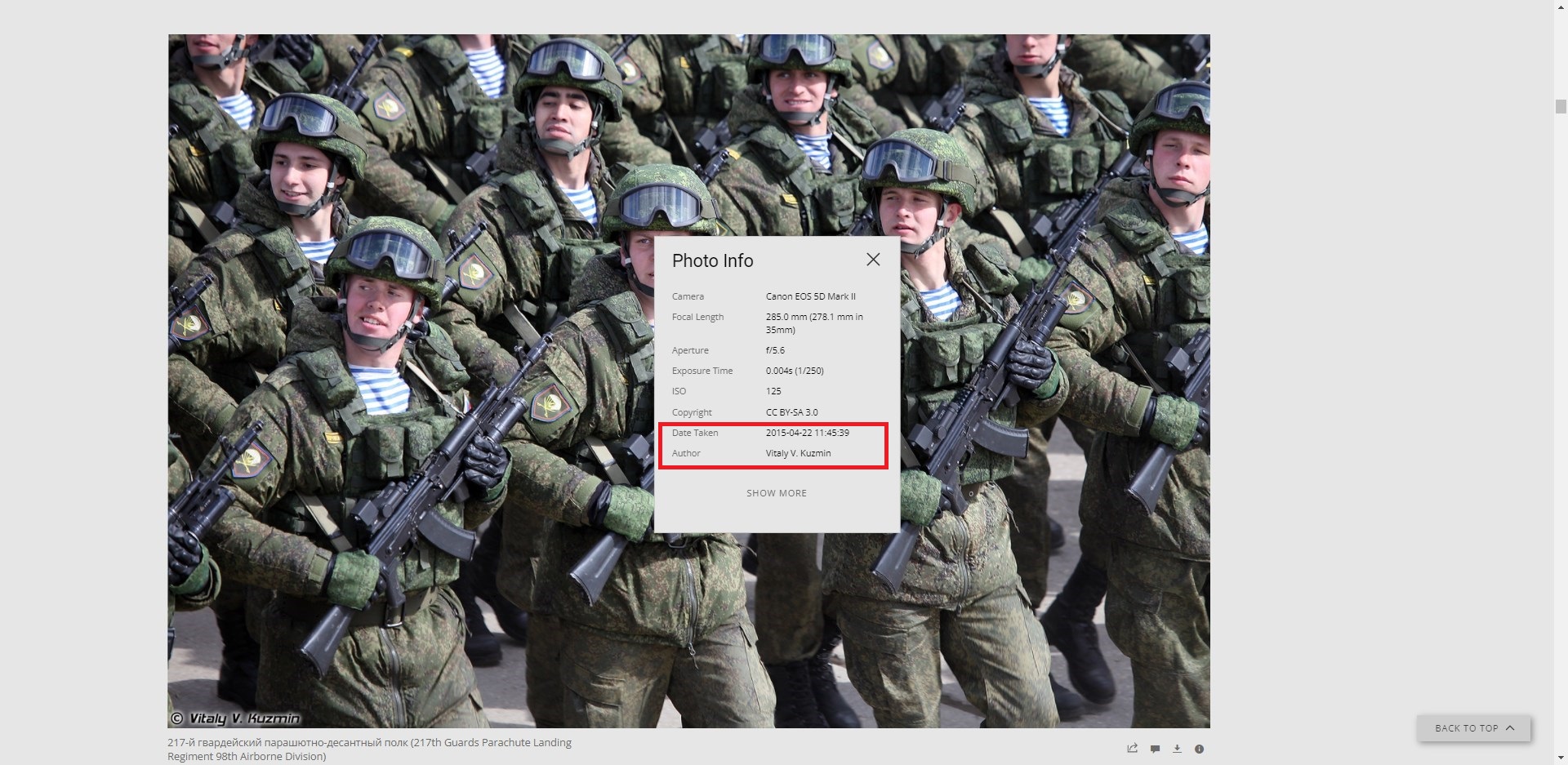Viewport: 1568px width, 765px height.
Task: Click the vertical scrollbar thumb
Action: coord(1561,106)
